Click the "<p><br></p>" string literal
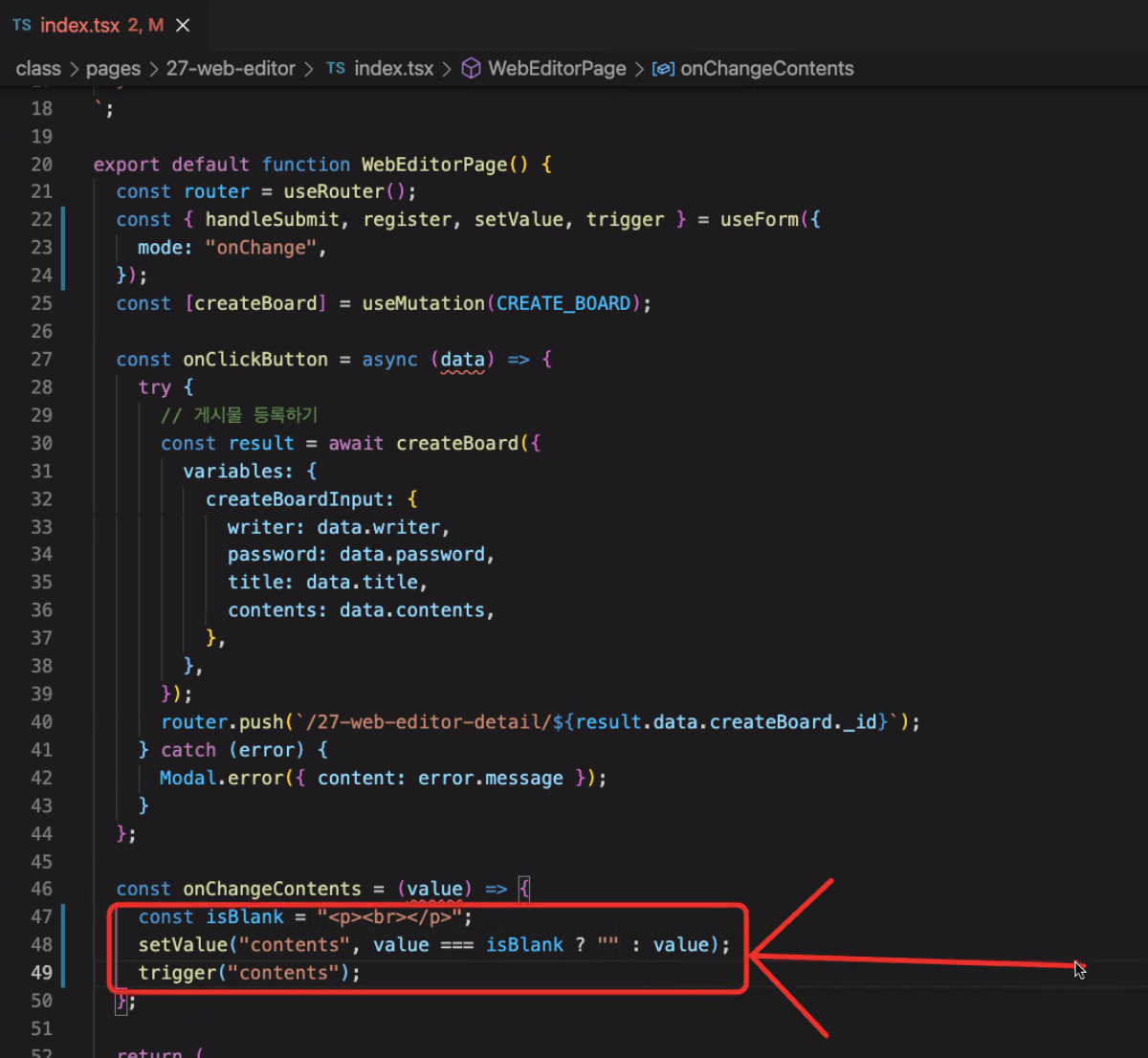1148x1058 pixels. point(390,917)
